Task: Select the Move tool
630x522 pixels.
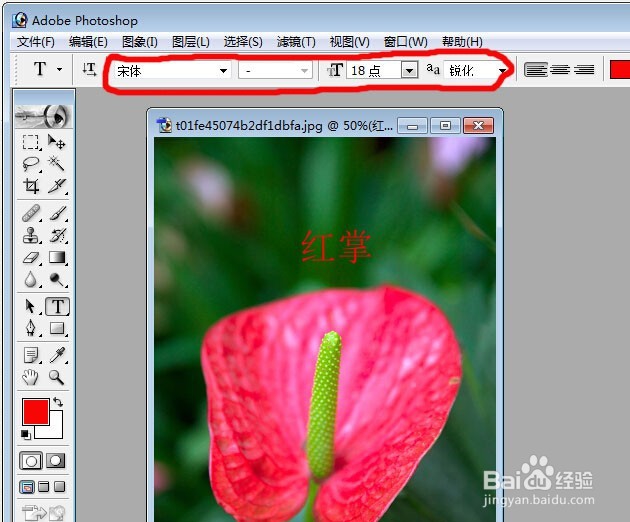Action: tap(57, 142)
